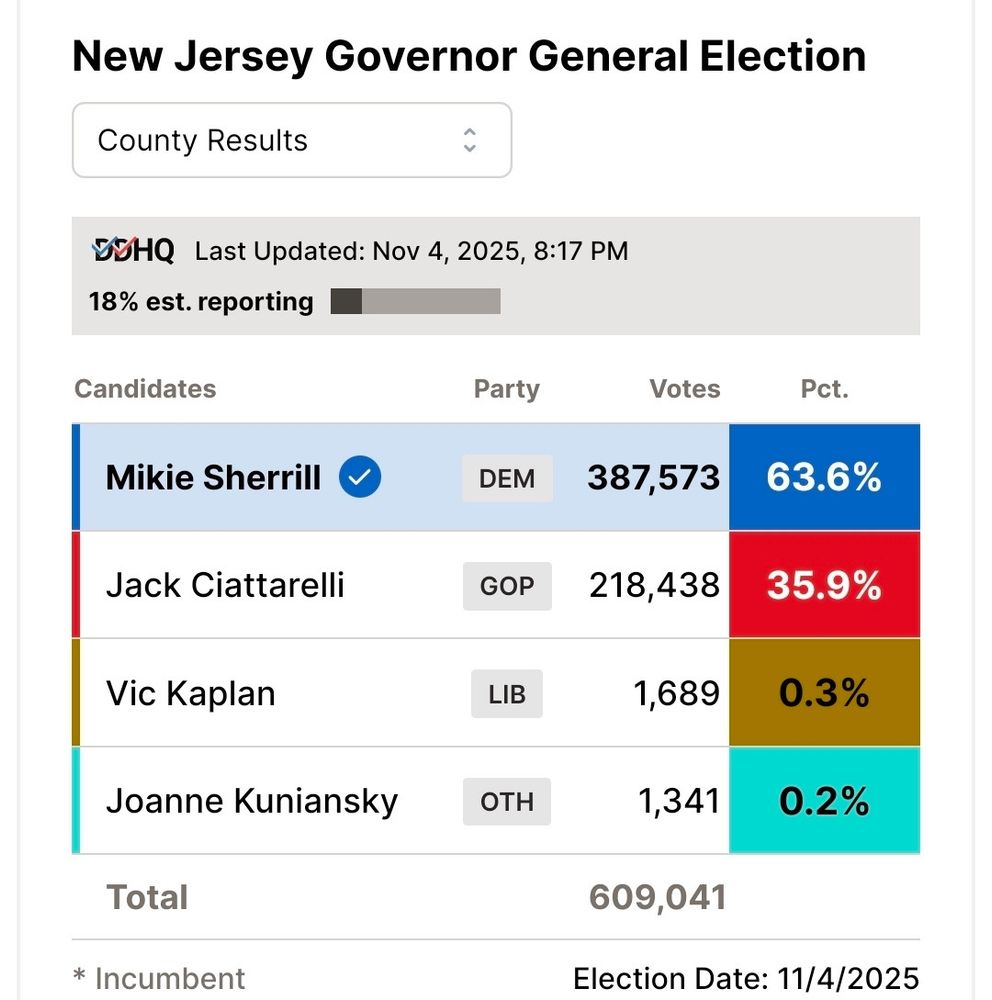
Task: Click the LIB party badge
Action: click(507, 694)
